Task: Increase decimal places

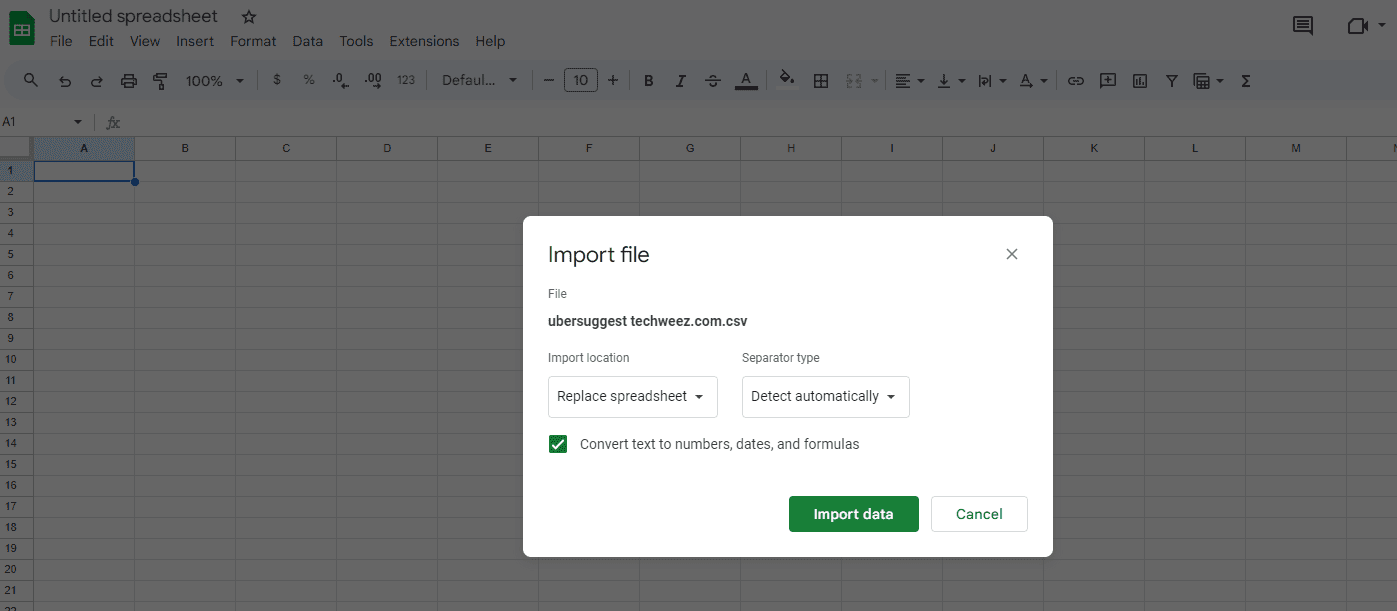Action: click(x=373, y=81)
